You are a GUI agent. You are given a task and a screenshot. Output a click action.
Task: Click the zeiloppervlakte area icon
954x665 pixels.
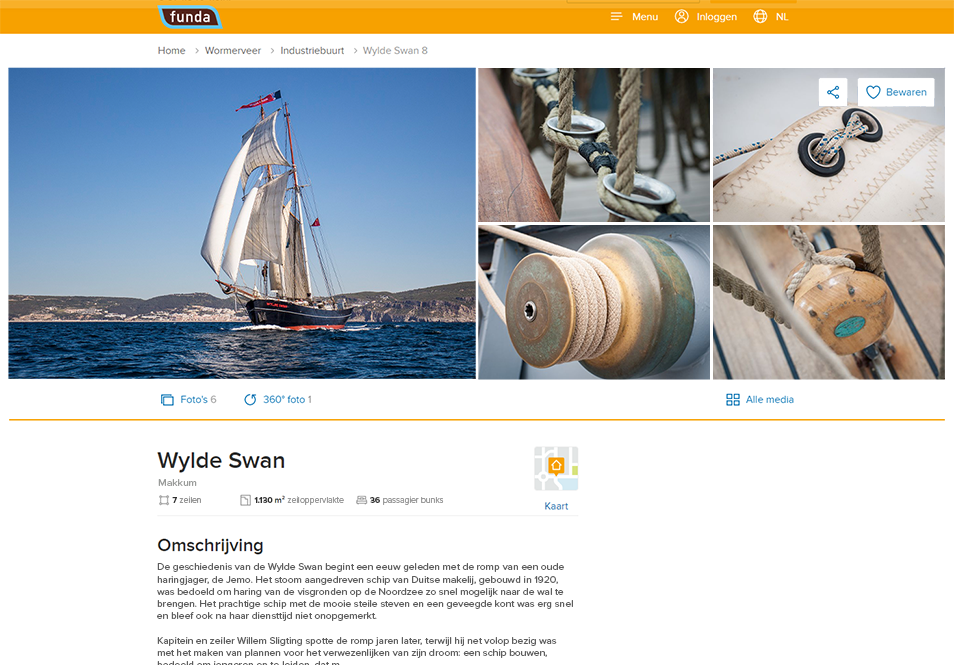pos(245,500)
